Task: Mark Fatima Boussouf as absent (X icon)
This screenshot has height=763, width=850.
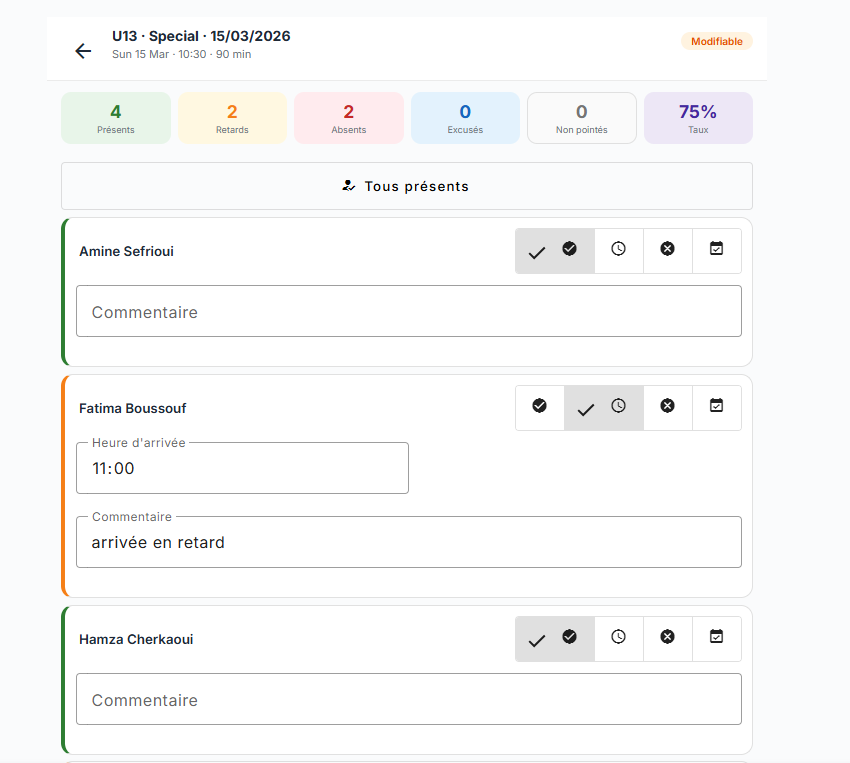Action: [667, 407]
